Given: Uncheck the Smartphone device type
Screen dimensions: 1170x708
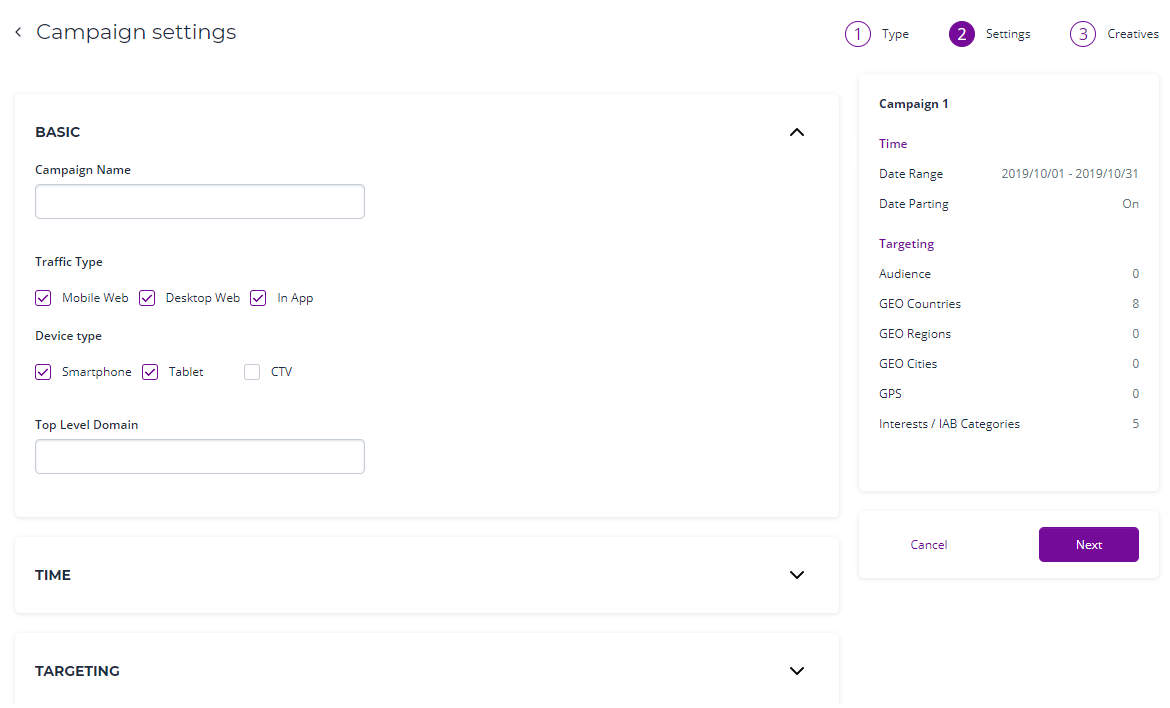Looking at the screenshot, I should pos(43,371).
